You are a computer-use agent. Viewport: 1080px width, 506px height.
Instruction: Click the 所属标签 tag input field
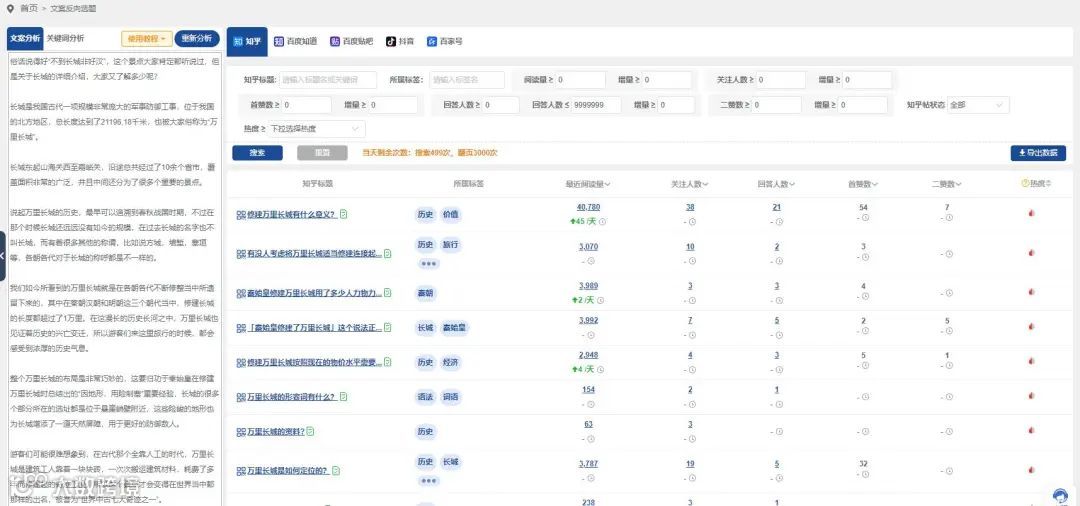467,80
